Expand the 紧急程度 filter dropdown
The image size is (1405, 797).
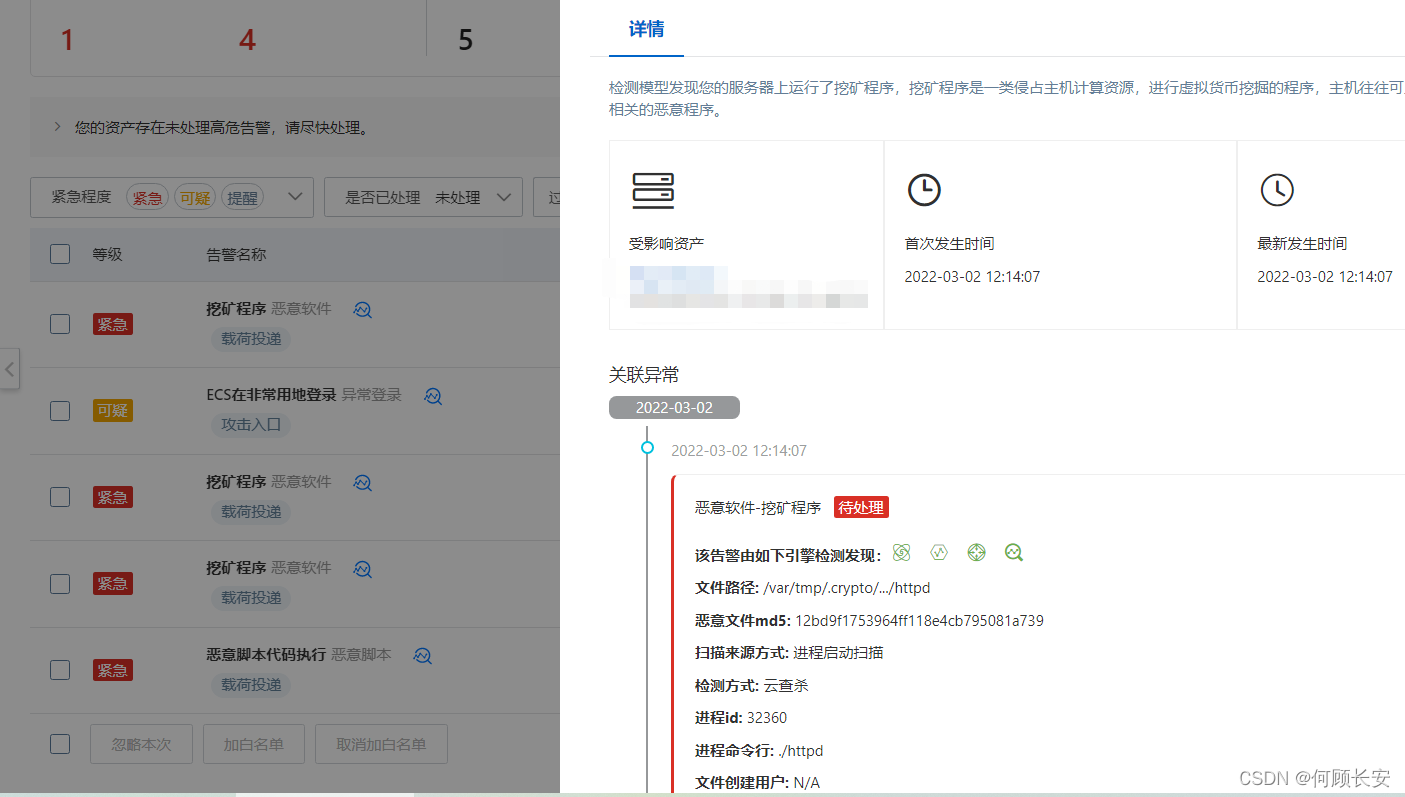click(x=296, y=197)
